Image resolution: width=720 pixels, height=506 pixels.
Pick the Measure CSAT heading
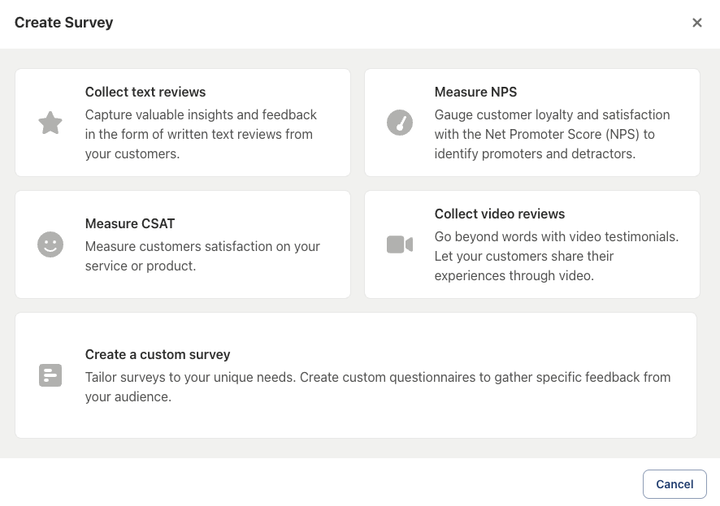(130, 224)
